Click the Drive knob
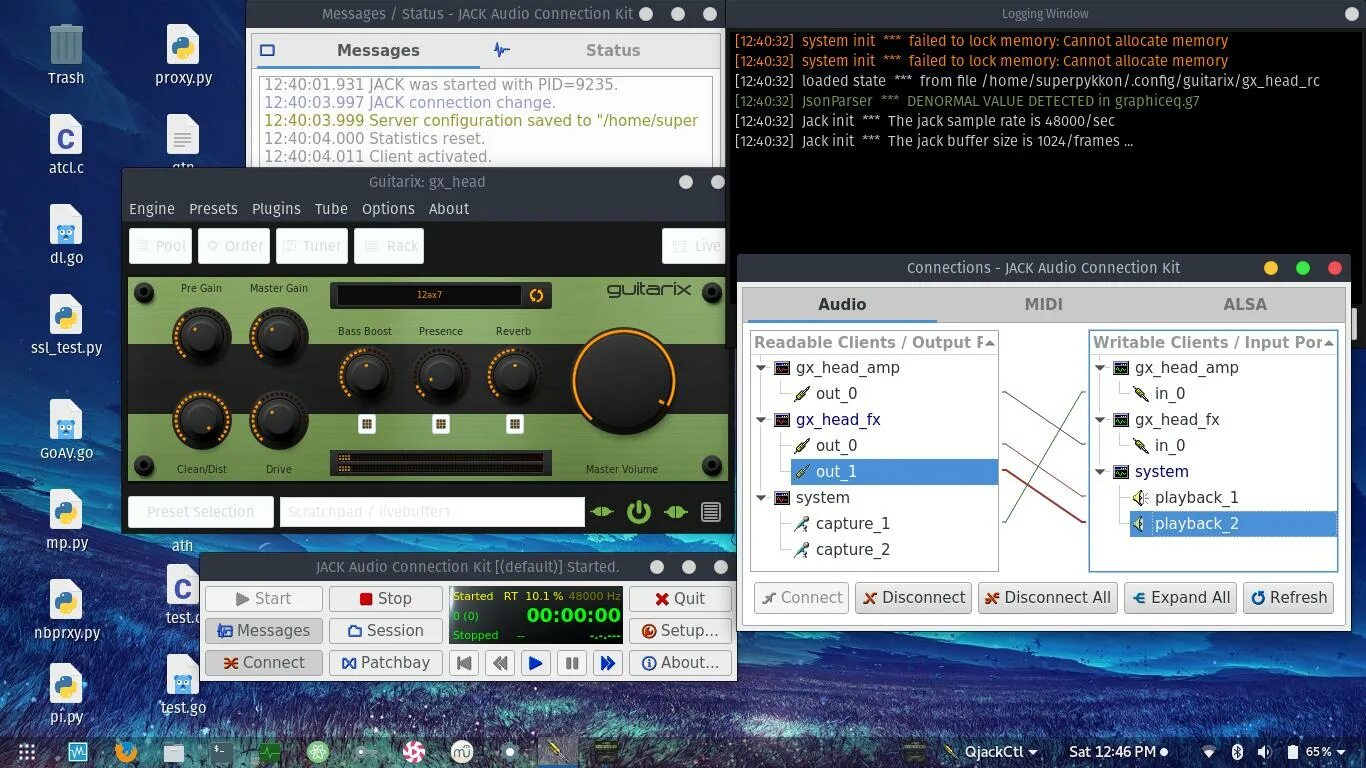1366x768 pixels. tap(279, 419)
